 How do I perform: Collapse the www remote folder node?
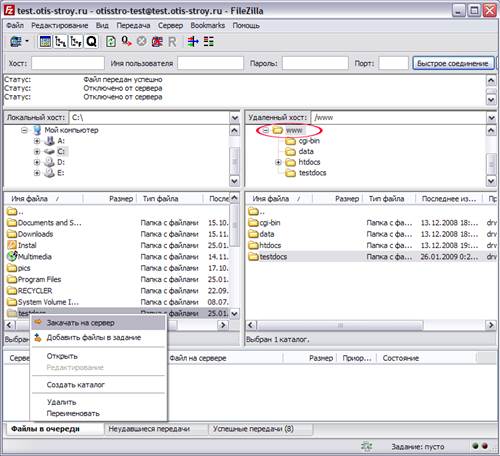tap(266, 130)
